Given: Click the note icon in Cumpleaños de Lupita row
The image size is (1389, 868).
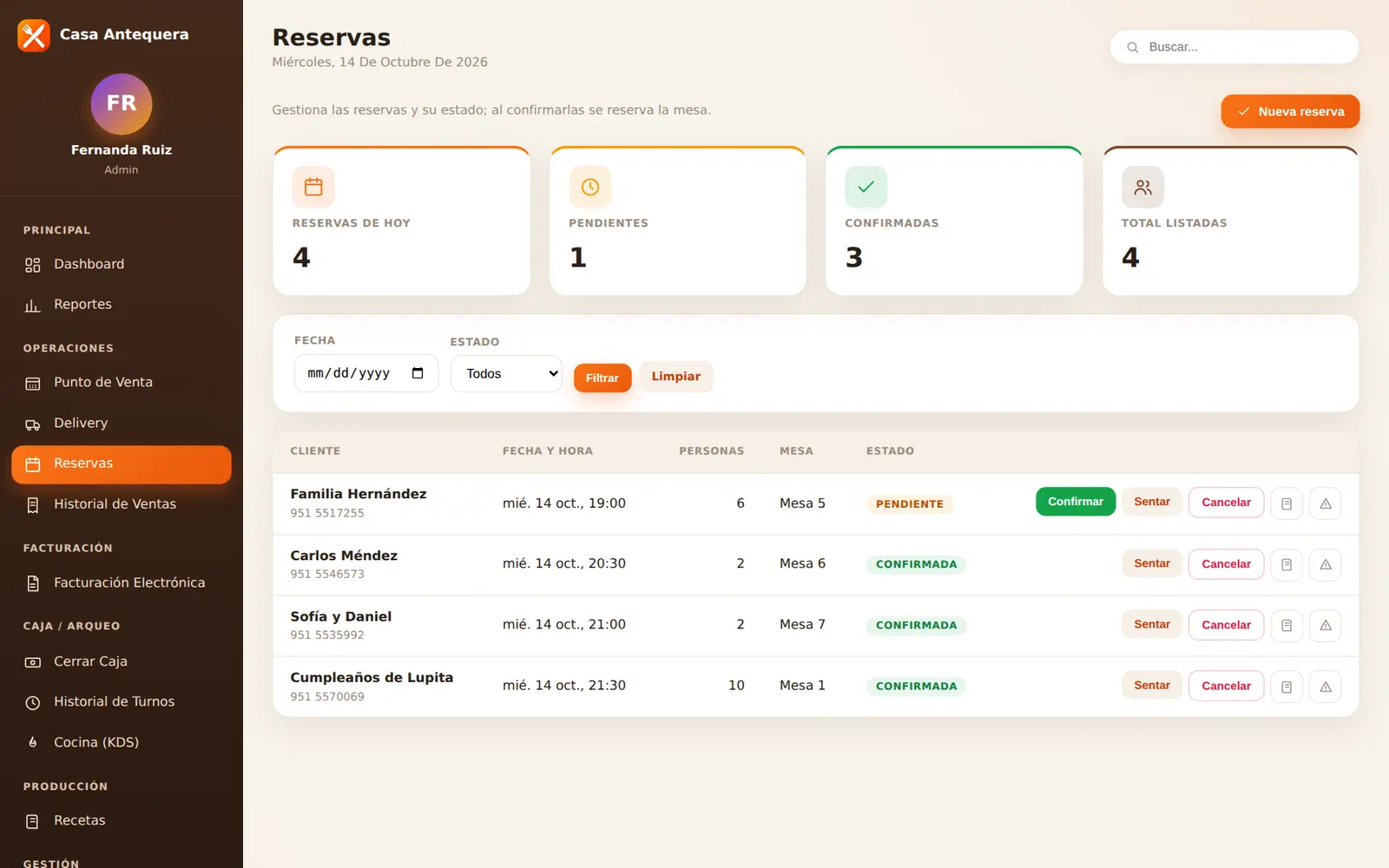Looking at the screenshot, I should pyautogui.click(x=1287, y=687).
